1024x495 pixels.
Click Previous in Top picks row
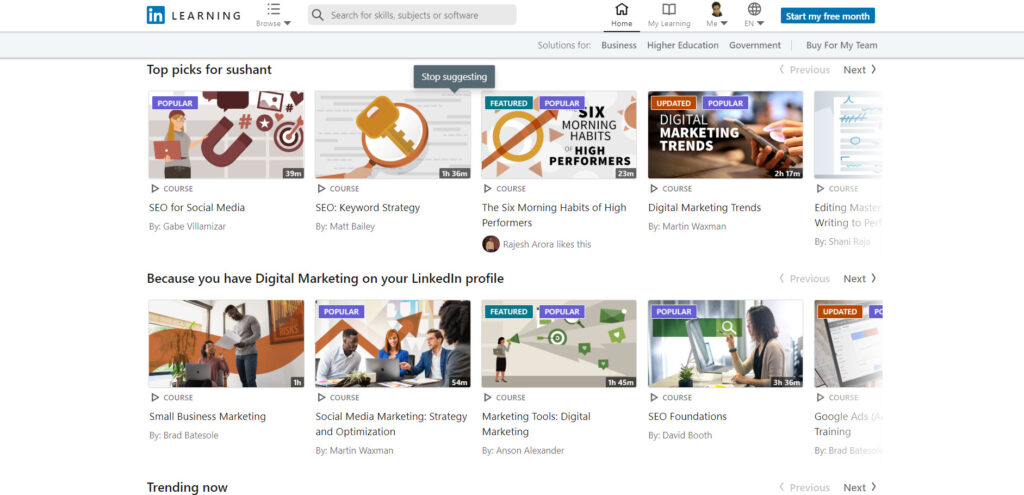805,70
